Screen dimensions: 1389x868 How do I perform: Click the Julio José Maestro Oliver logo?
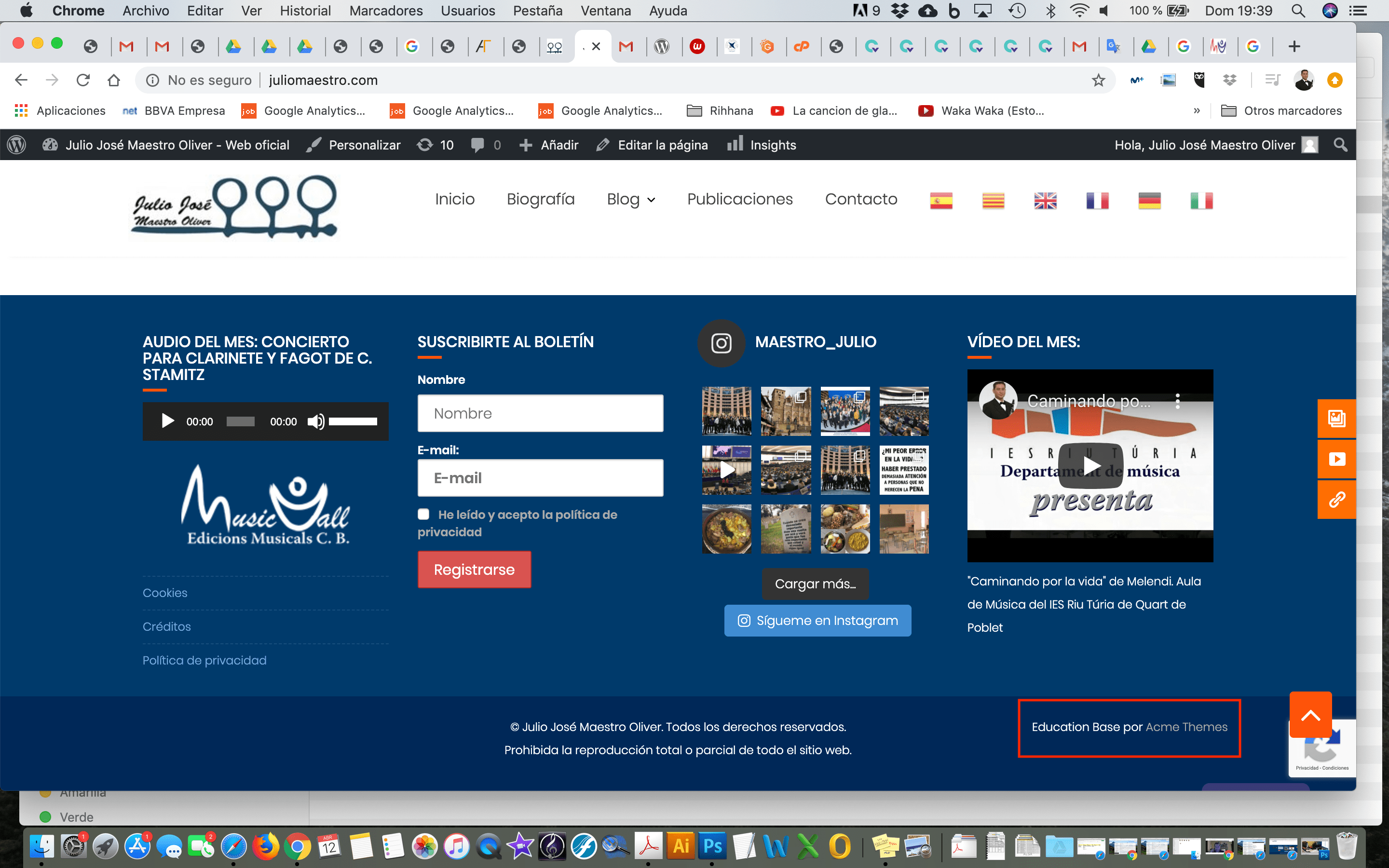[234, 207]
